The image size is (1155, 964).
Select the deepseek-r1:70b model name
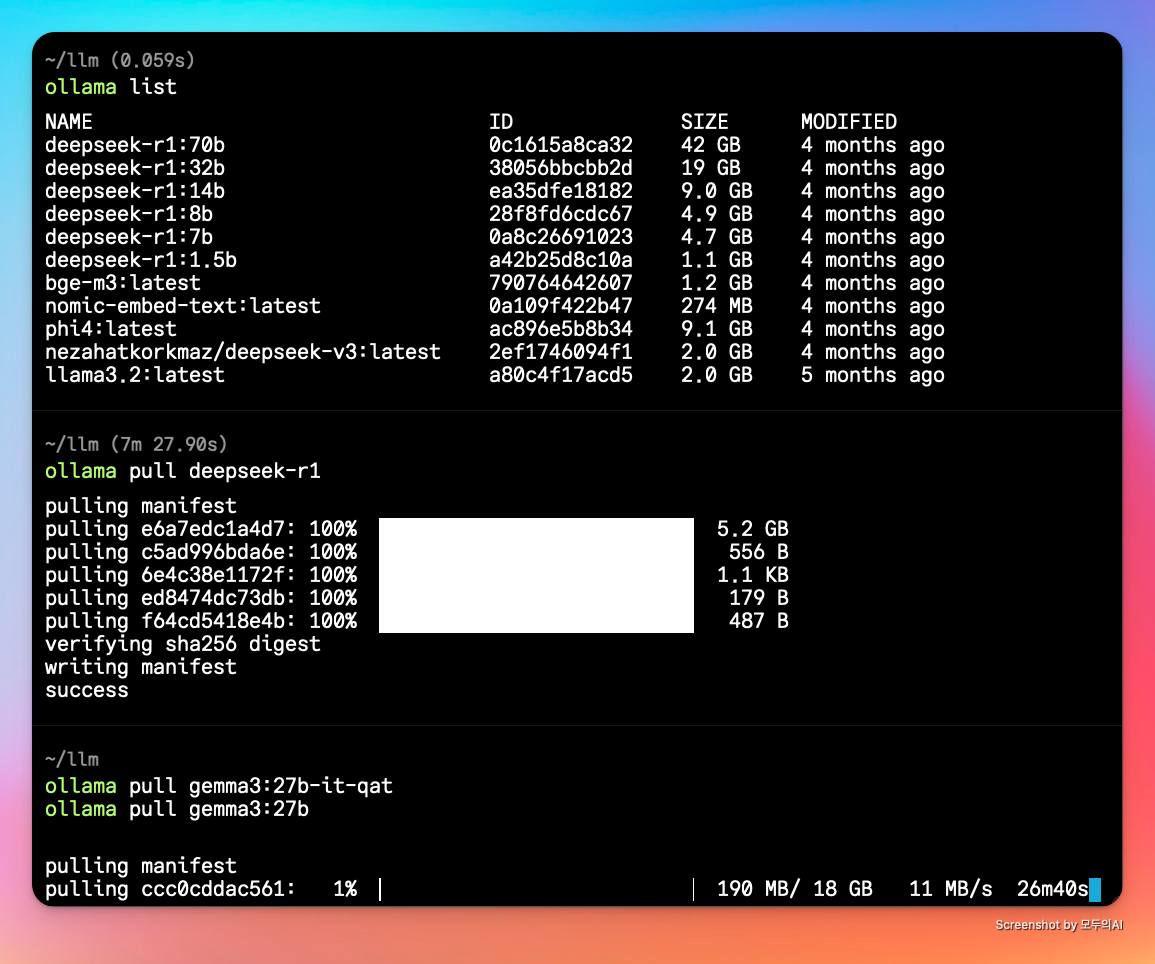click(x=135, y=145)
